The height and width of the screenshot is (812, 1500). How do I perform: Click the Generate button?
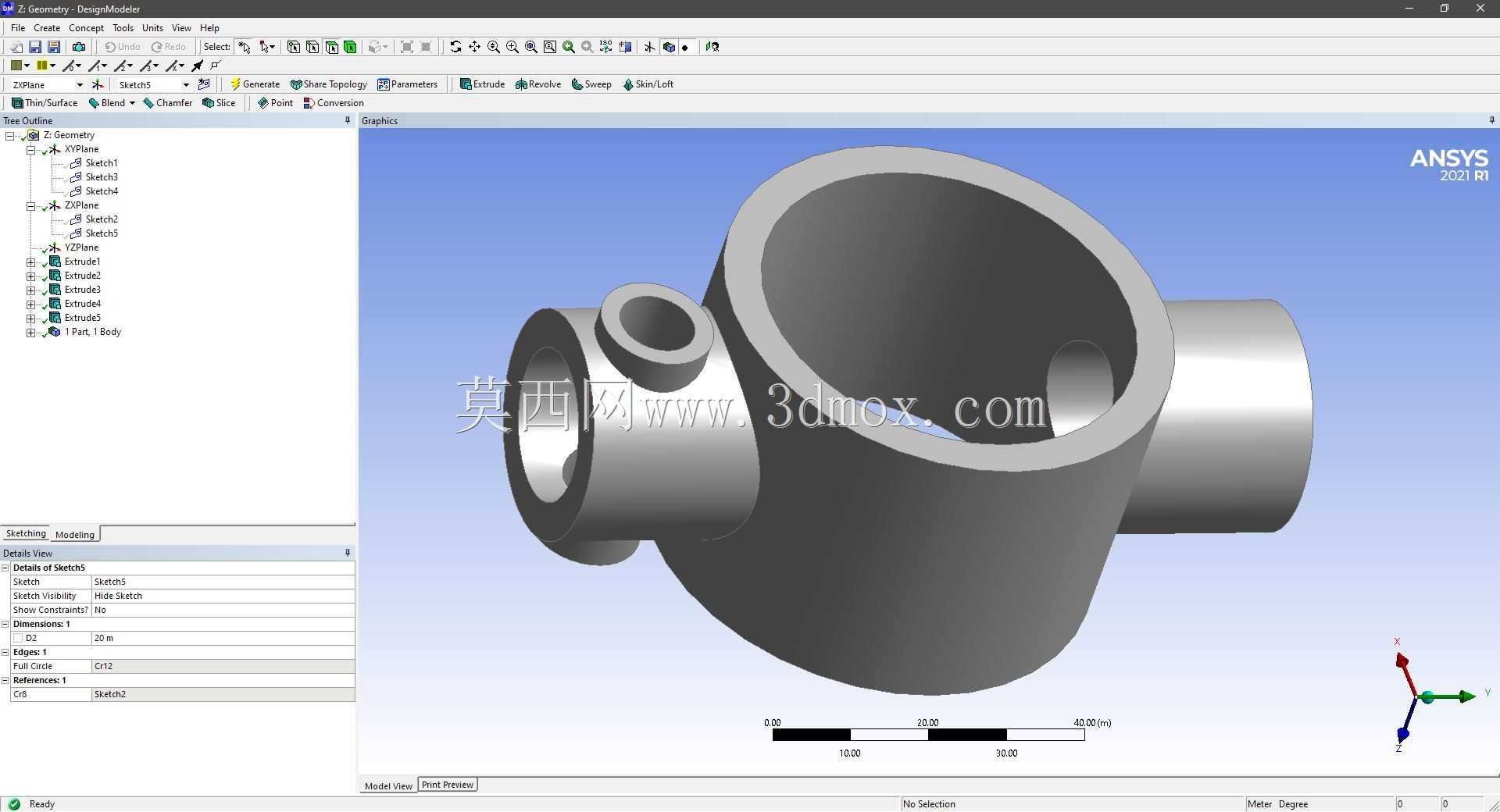pyautogui.click(x=255, y=84)
